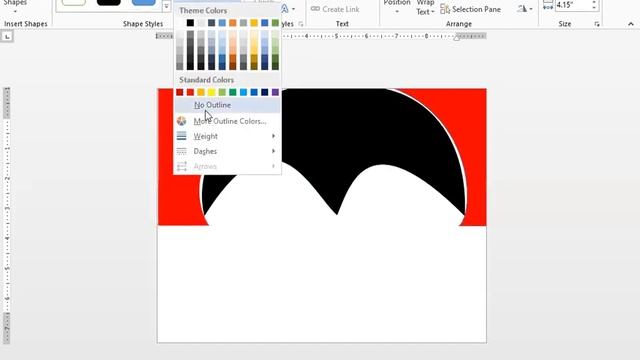Screen dimensions: 640x360
Task: Pick the green theme color swatch
Action: tap(275, 23)
